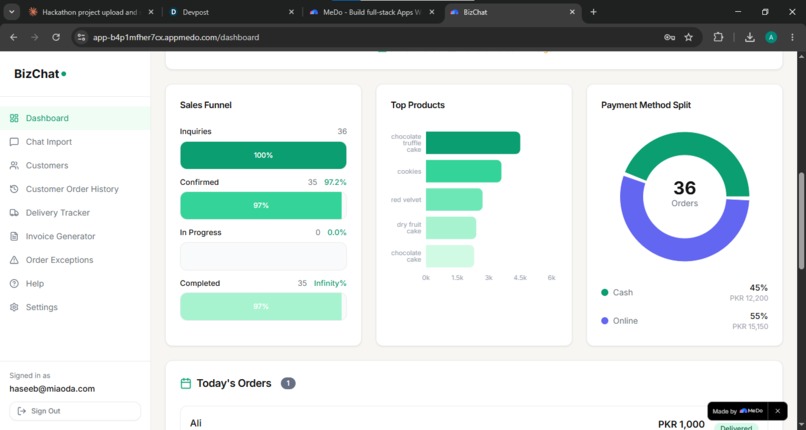Click the Order Exceptions warning triangle icon
This screenshot has height=430, width=806.
click(14, 260)
